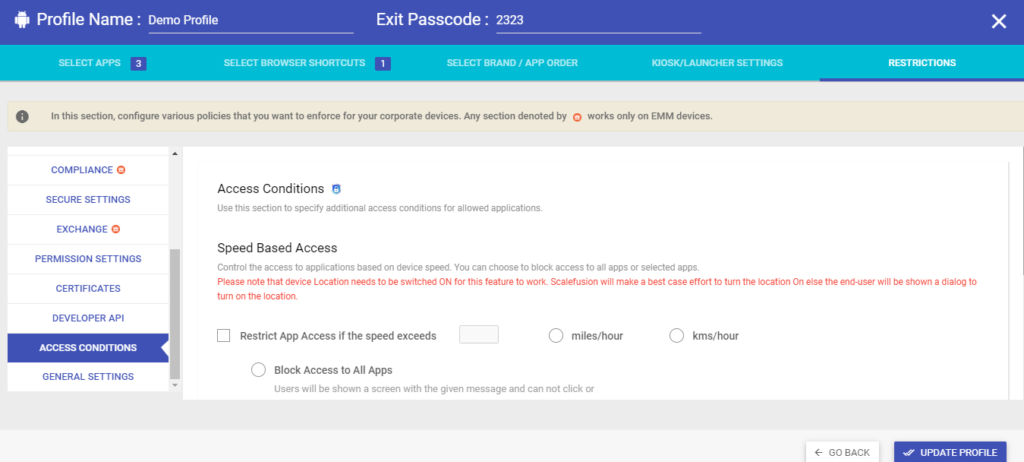Click the EMM badge icon next to Compliance
The width and height of the screenshot is (1024, 462).
point(121,170)
